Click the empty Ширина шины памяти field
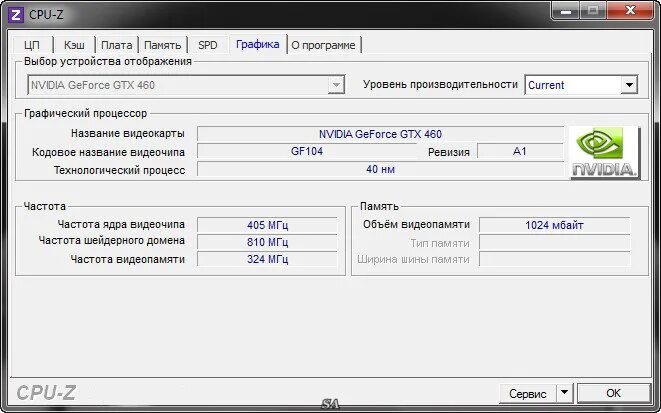Screen dimensions: 661x413 point(554,259)
